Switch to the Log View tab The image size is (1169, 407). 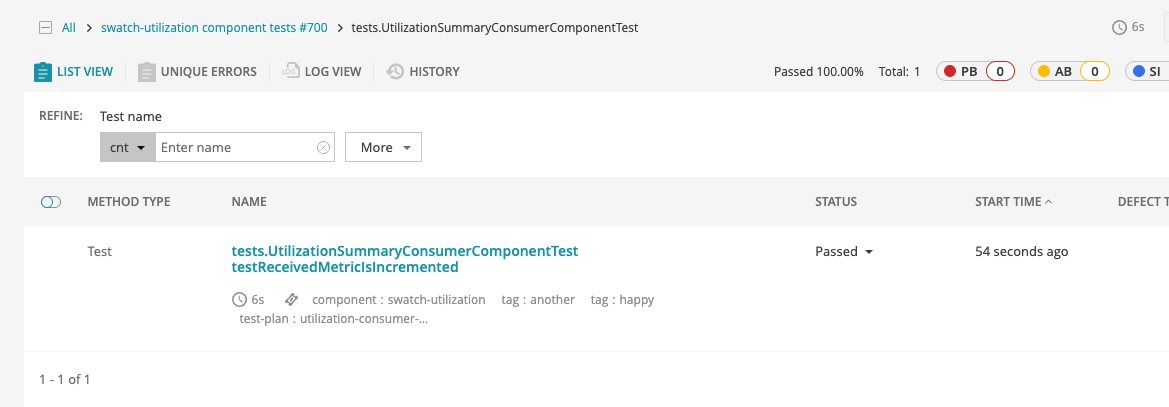click(x=332, y=72)
